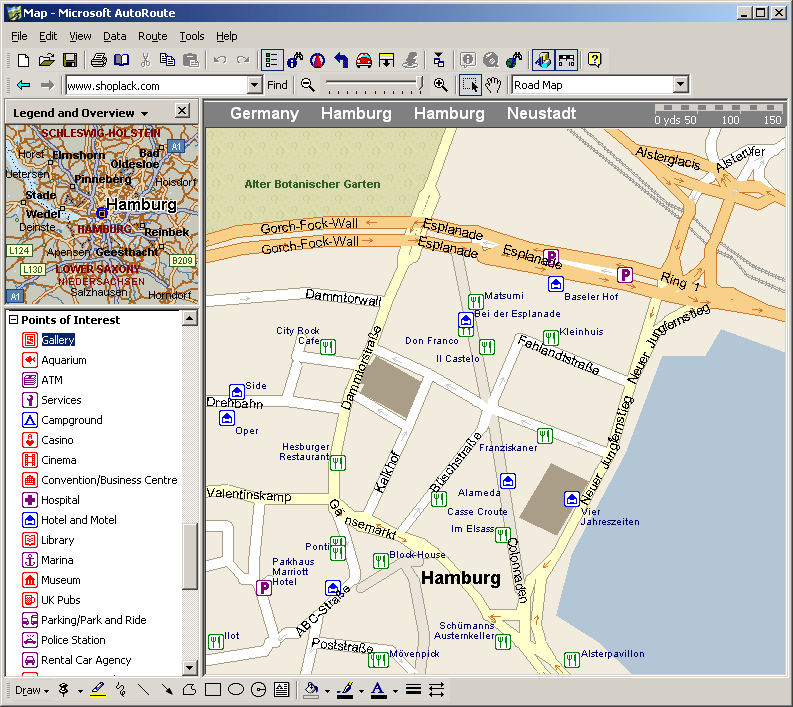Select the Pushpin drawing tool
Screen dimensions: 793x707
[x=64, y=690]
